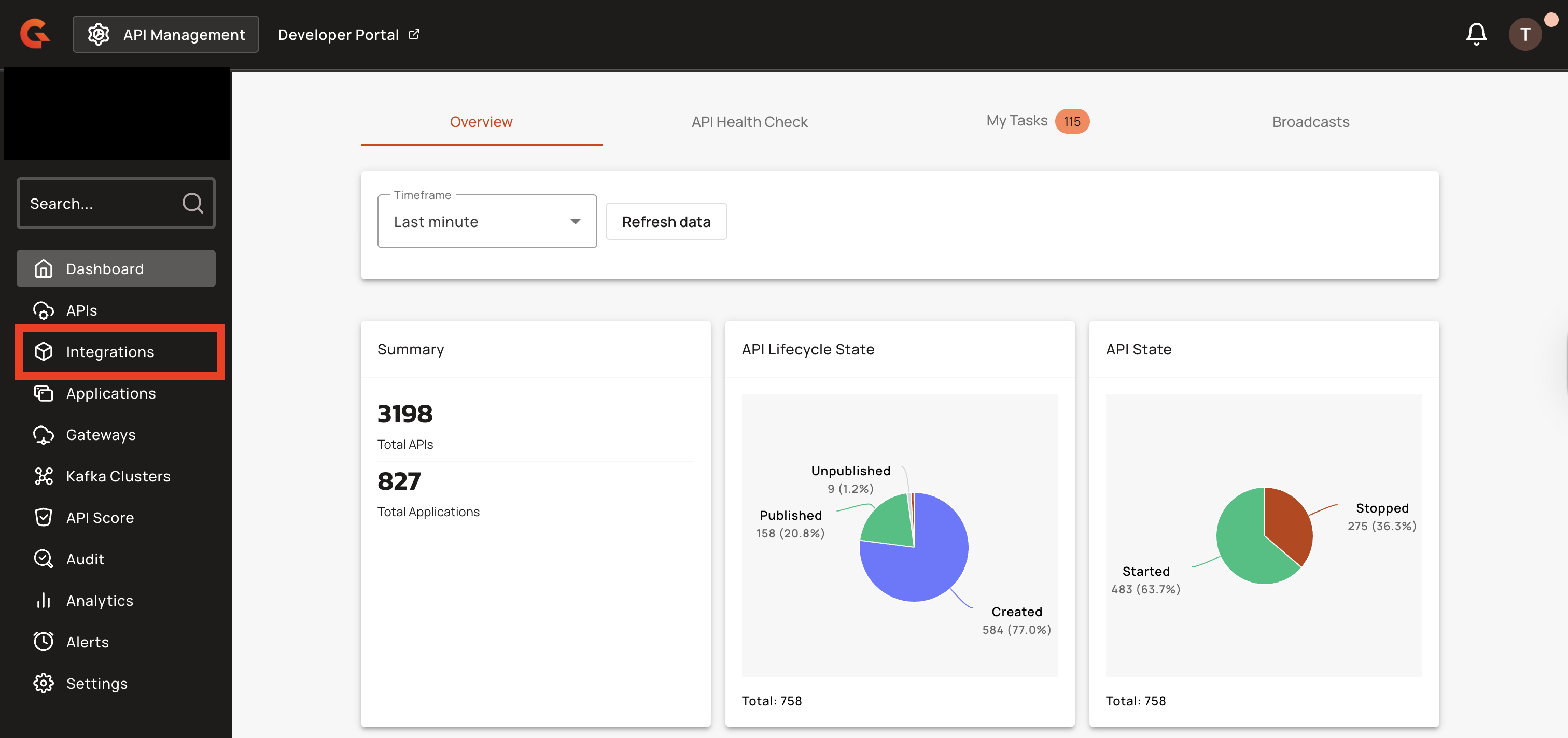Open the notifications bell

pos(1476,34)
